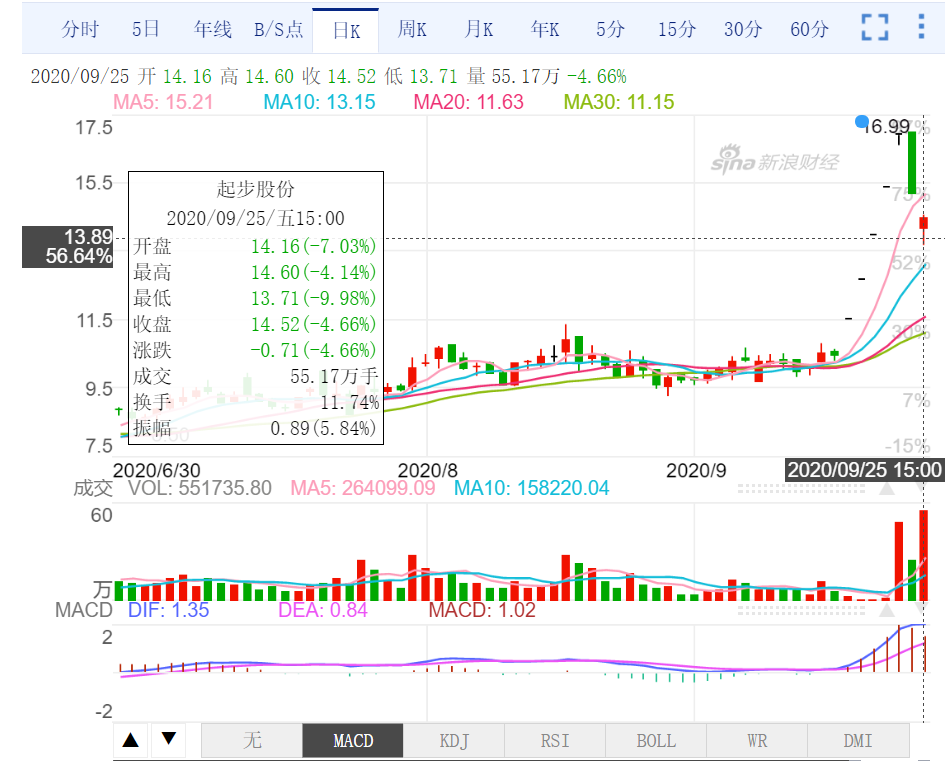Switch indicator off by selecting 无

point(252,740)
